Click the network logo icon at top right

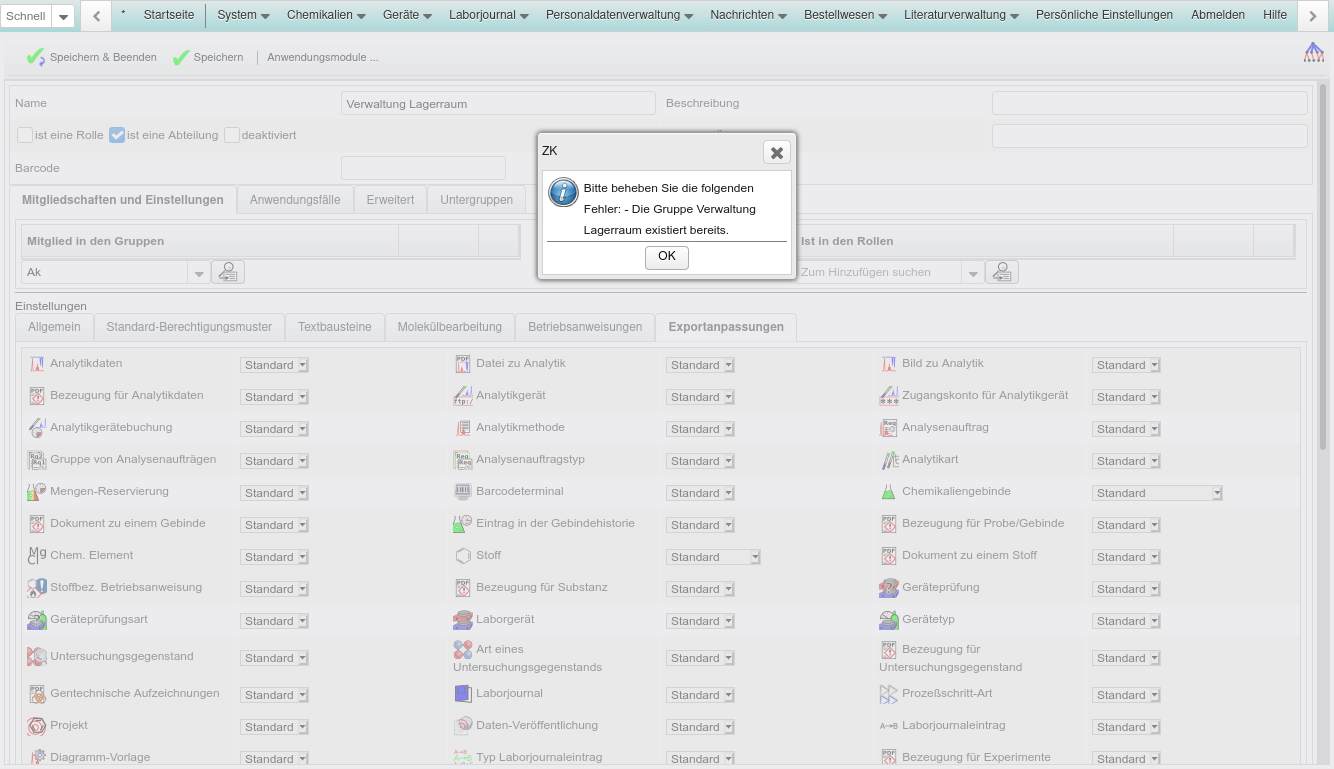[x=1313, y=53]
